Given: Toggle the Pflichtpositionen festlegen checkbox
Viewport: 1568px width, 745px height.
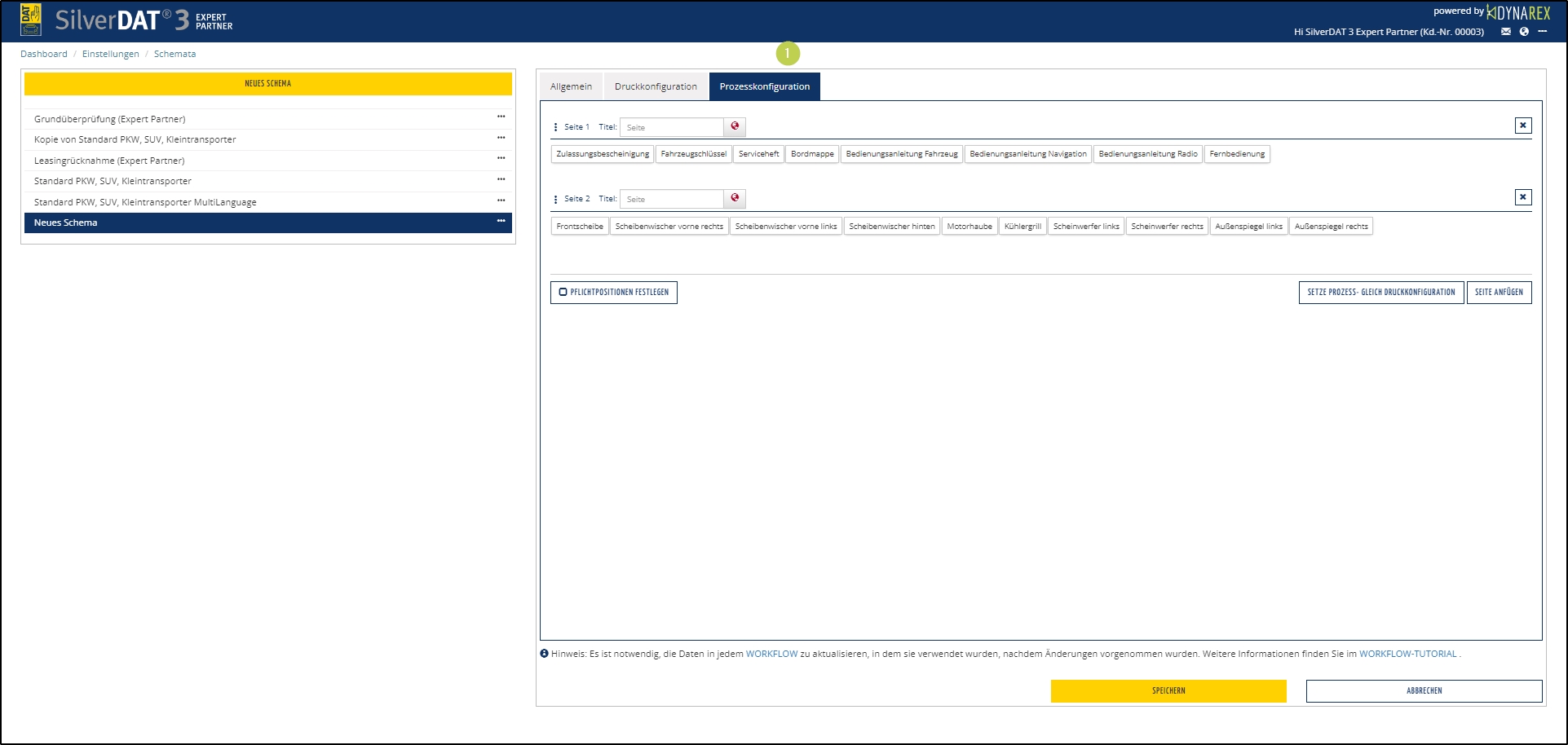Looking at the screenshot, I should [x=563, y=292].
